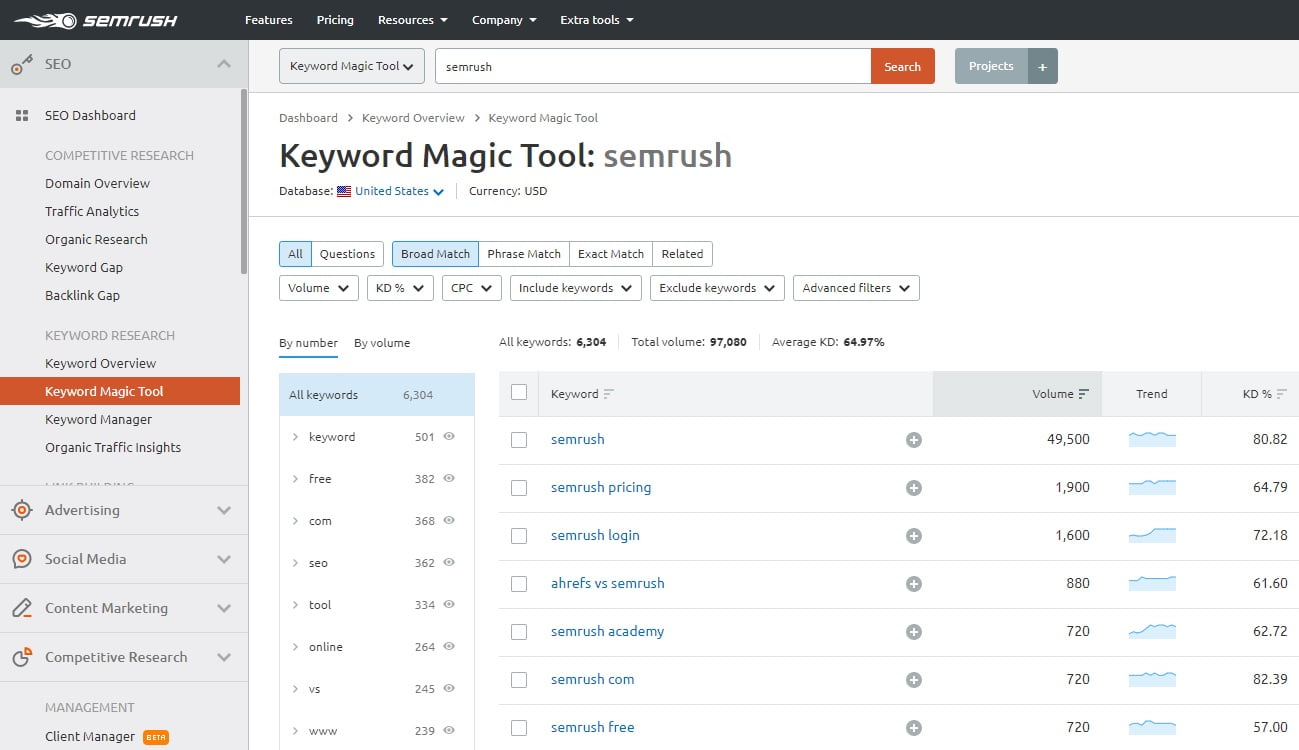Open the Related tab
Screen dimensions: 1299x750
[682, 254]
